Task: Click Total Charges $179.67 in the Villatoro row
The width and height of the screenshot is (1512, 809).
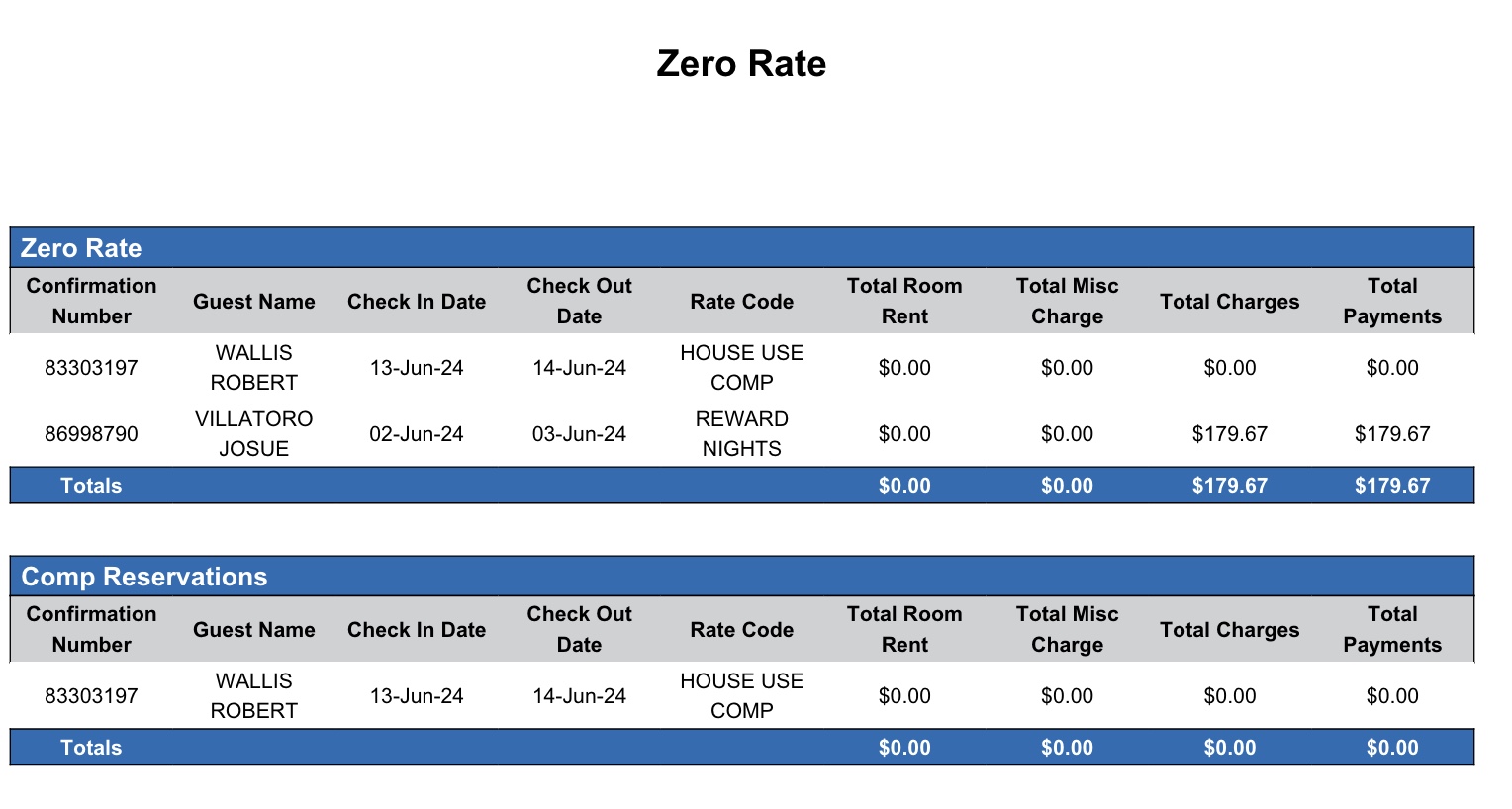Action: pos(1229,434)
